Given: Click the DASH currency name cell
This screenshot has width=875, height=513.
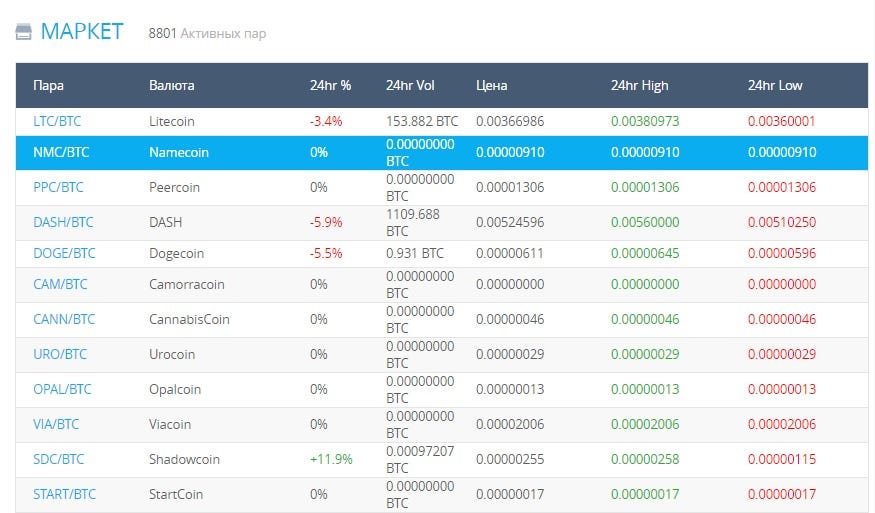Looking at the screenshot, I should tap(165, 222).
